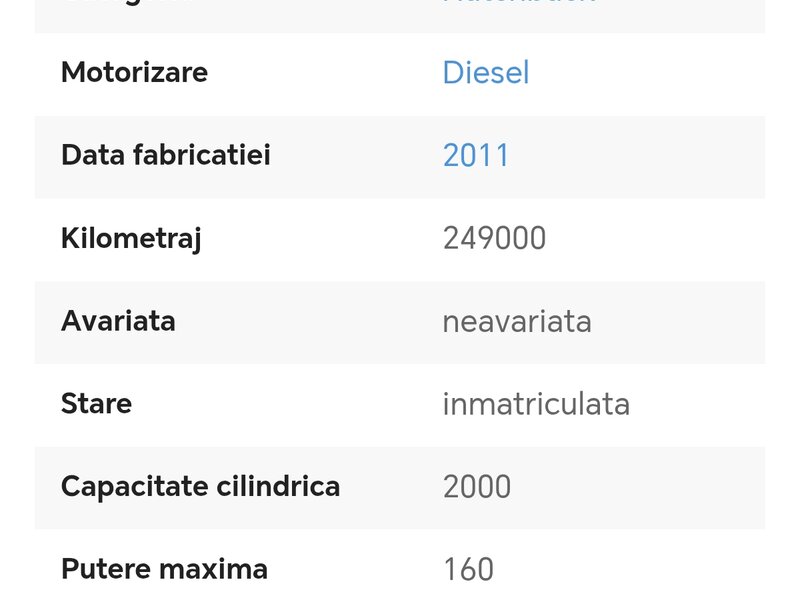Viewport: 800px width, 600px height.
Task: Click the 2011 fabrication year link
Action: tap(476, 156)
